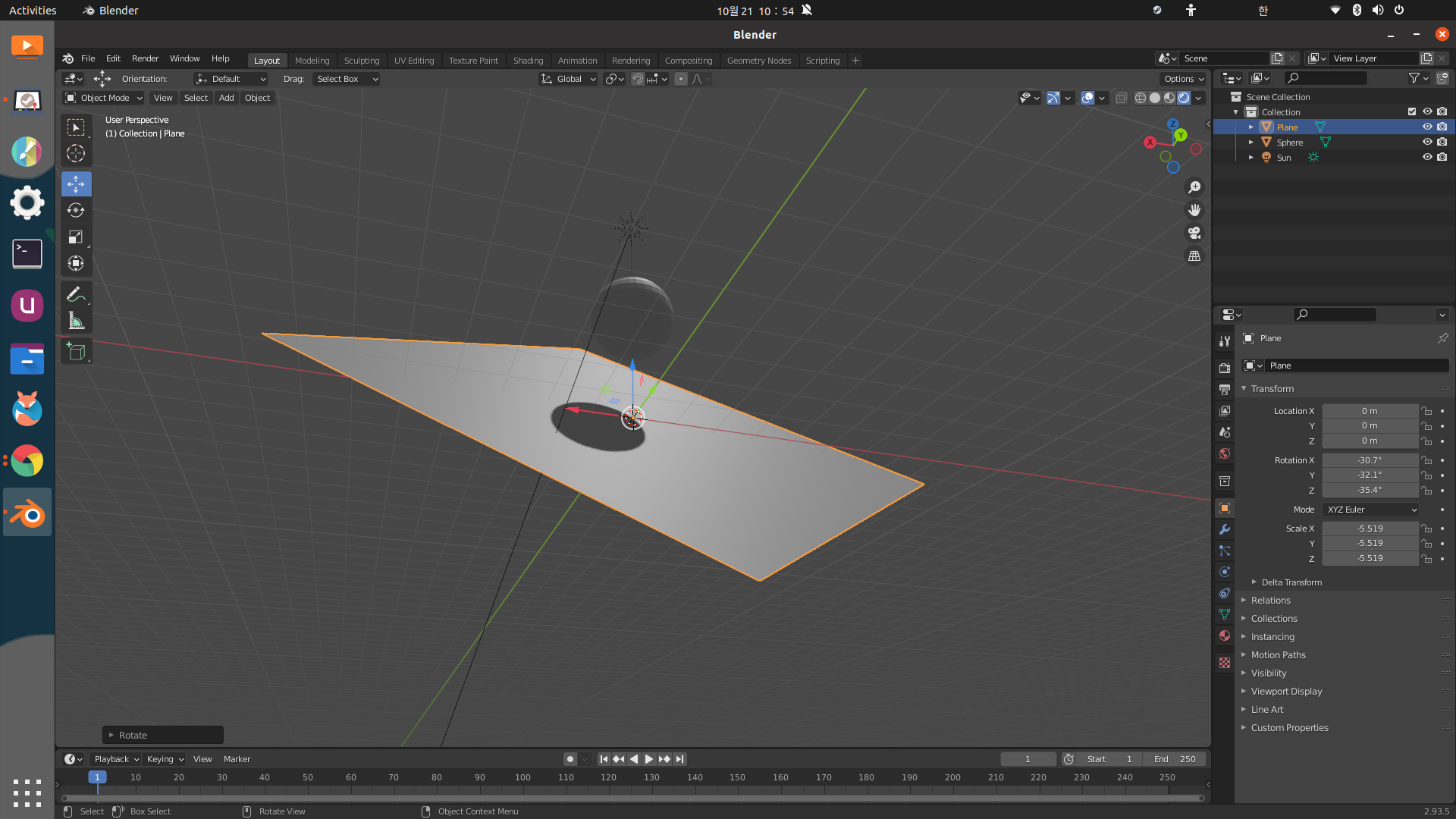Viewport: 1456px width, 819px height.
Task: Open the Render menu
Action: [145, 58]
